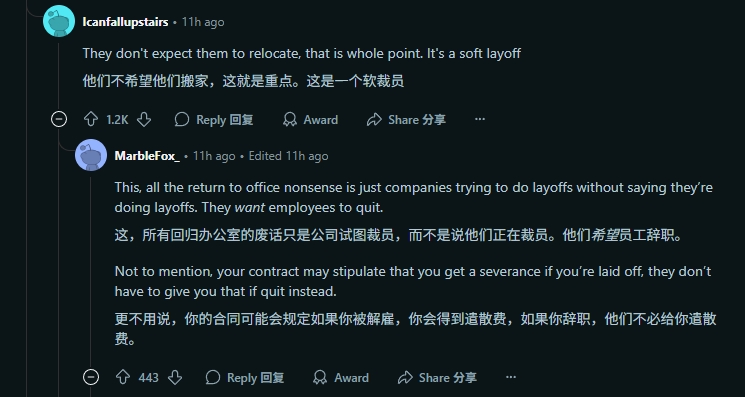Image resolution: width=745 pixels, height=397 pixels.
Task: Collapse MarbleFox_'s comment thread
Action: 91,378
